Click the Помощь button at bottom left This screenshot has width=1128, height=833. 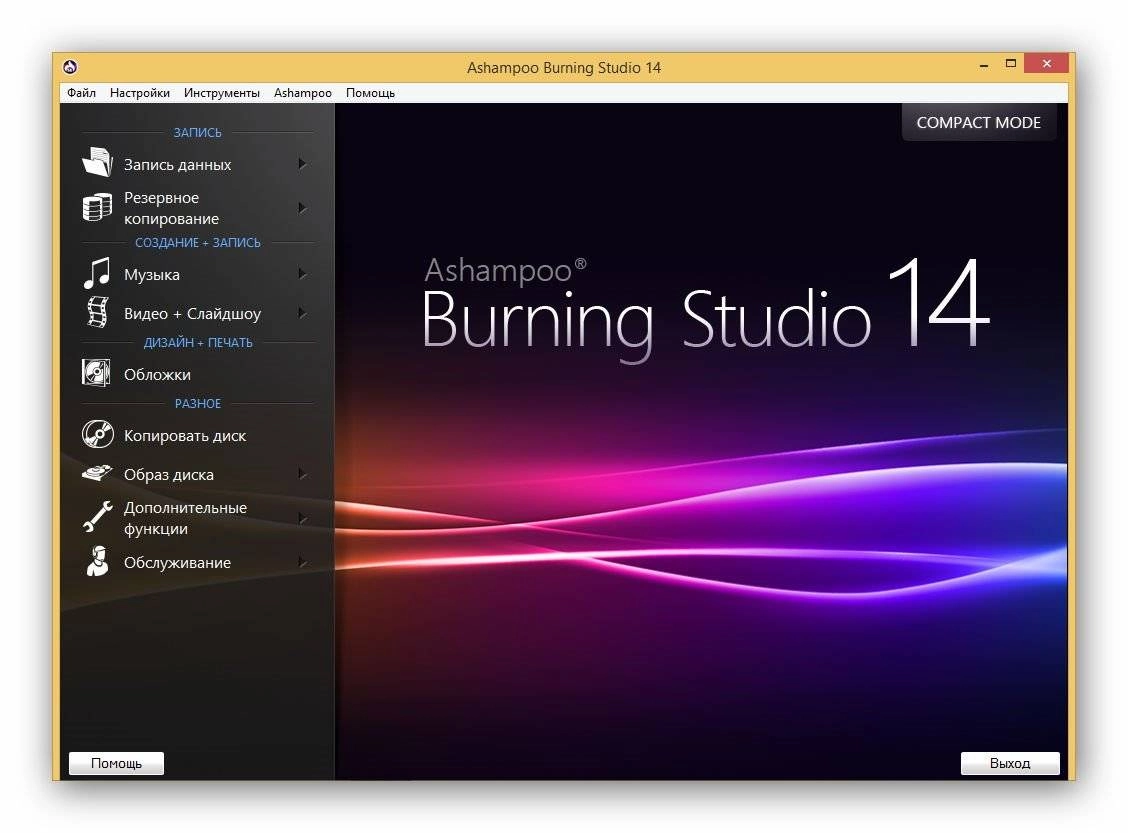point(117,763)
